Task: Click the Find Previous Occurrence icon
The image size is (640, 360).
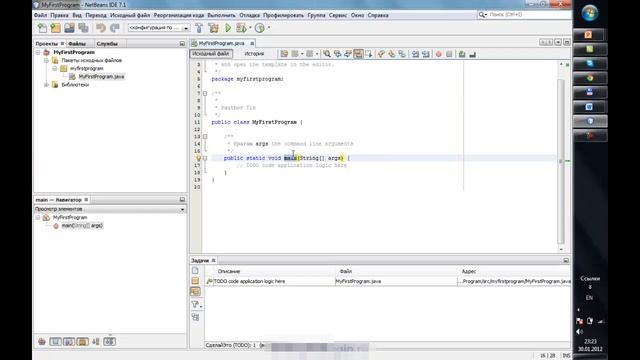Action: point(338,54)
